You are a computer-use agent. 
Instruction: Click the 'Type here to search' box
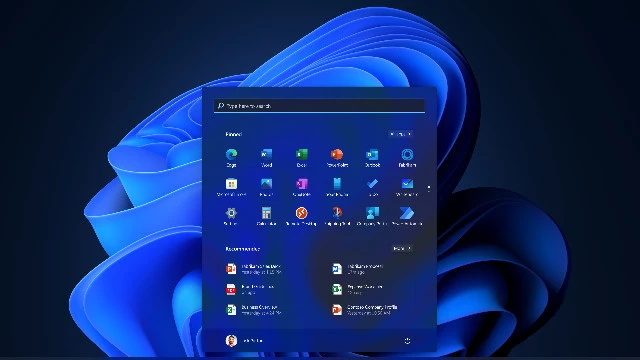[x=319, y=106]
